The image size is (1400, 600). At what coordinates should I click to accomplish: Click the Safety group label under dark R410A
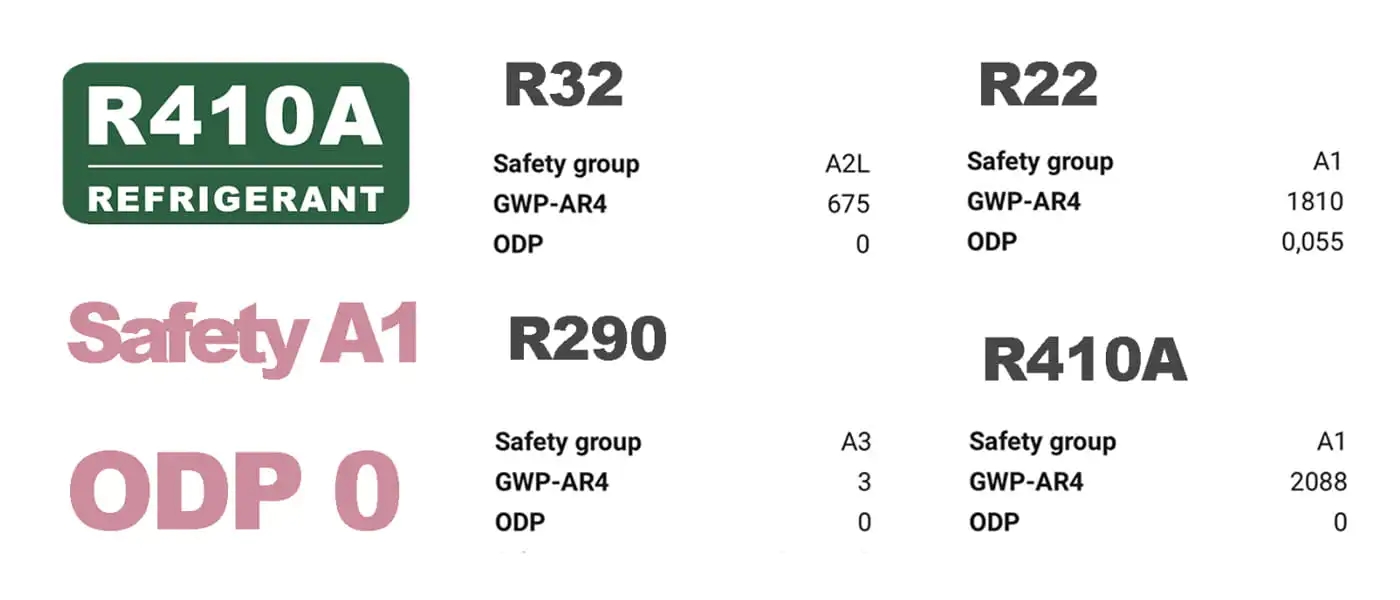pyautogui.click(x=1042, y=441)
